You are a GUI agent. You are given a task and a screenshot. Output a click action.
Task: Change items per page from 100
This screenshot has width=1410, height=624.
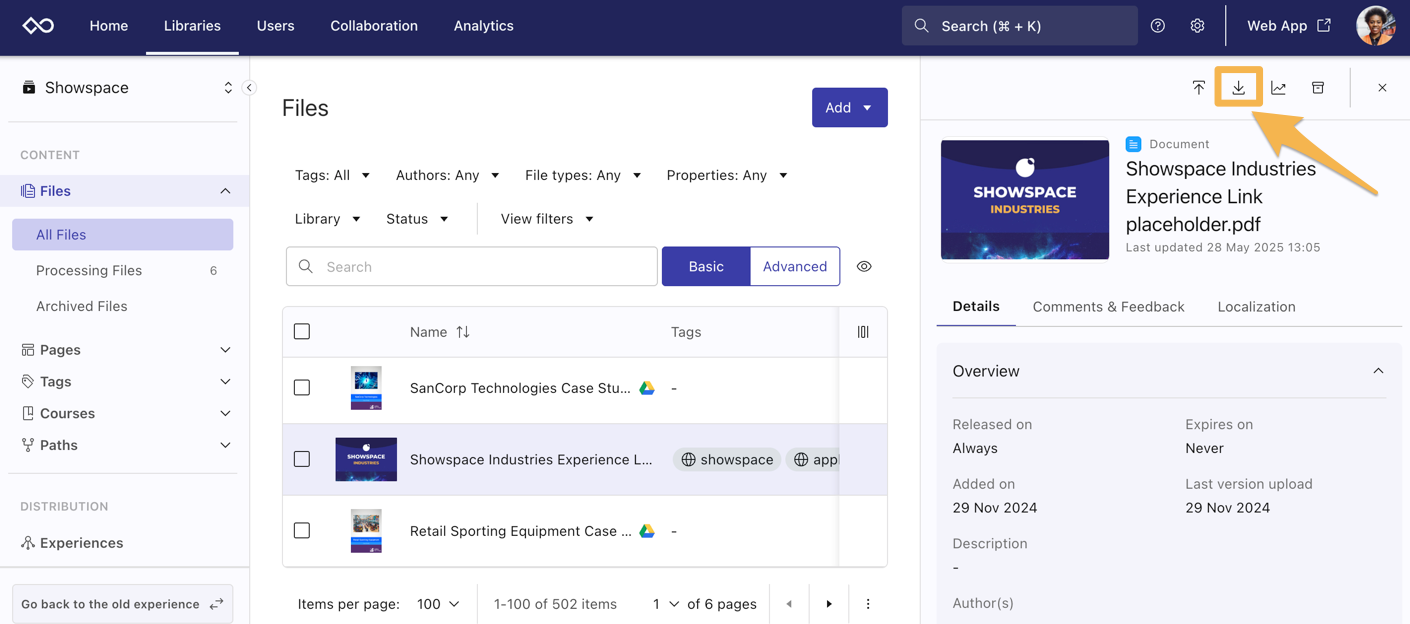coord(438,604)
